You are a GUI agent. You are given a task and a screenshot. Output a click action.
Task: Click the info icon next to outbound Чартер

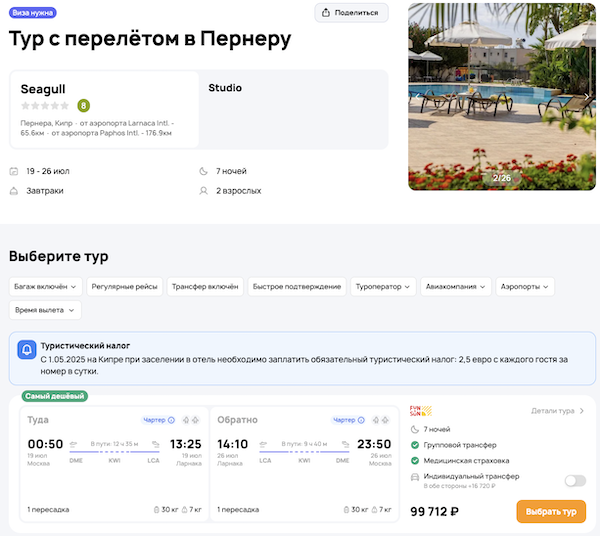tap(171, 420)
